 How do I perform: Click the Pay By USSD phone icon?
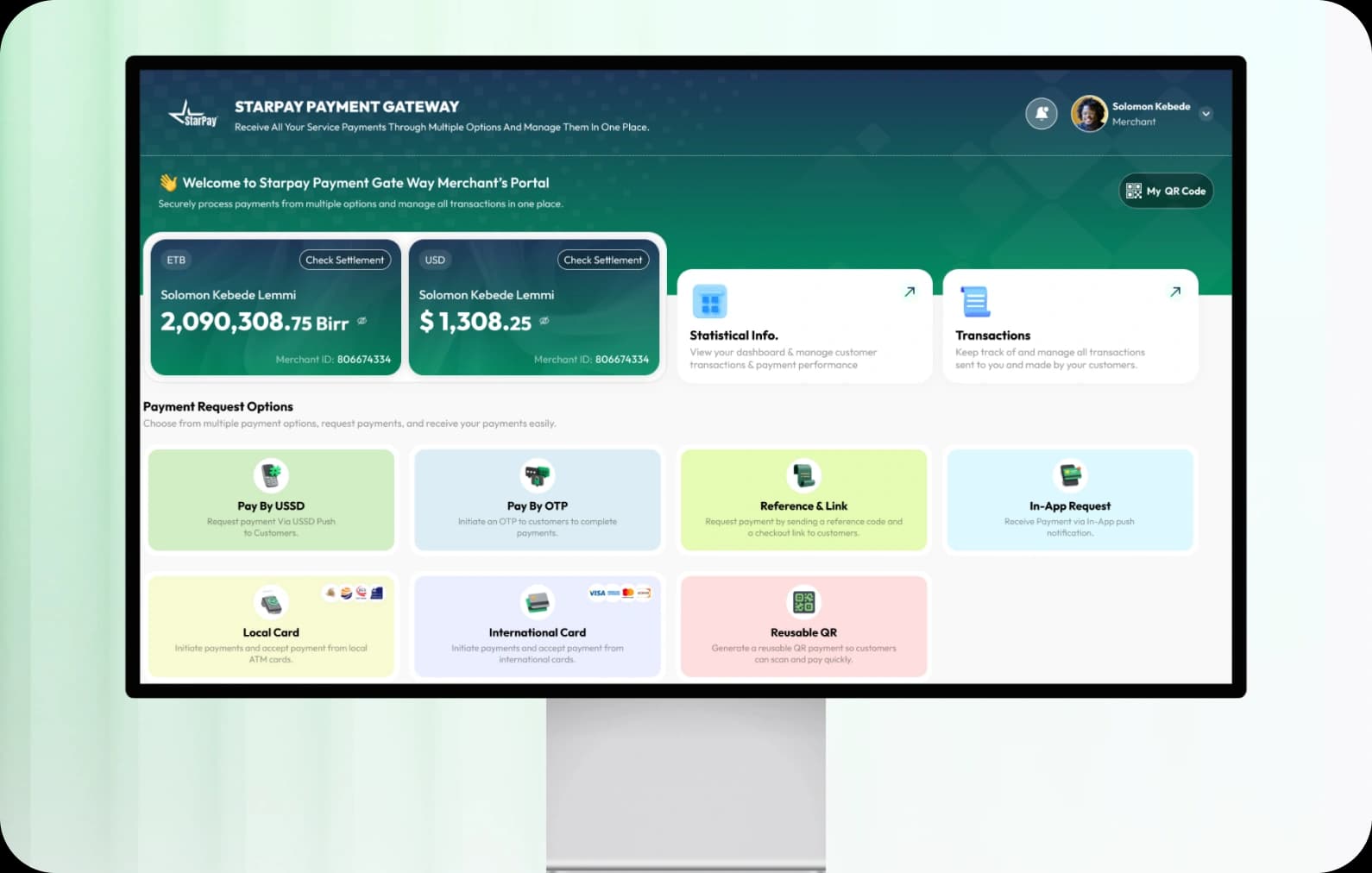[x=271, y=475]
